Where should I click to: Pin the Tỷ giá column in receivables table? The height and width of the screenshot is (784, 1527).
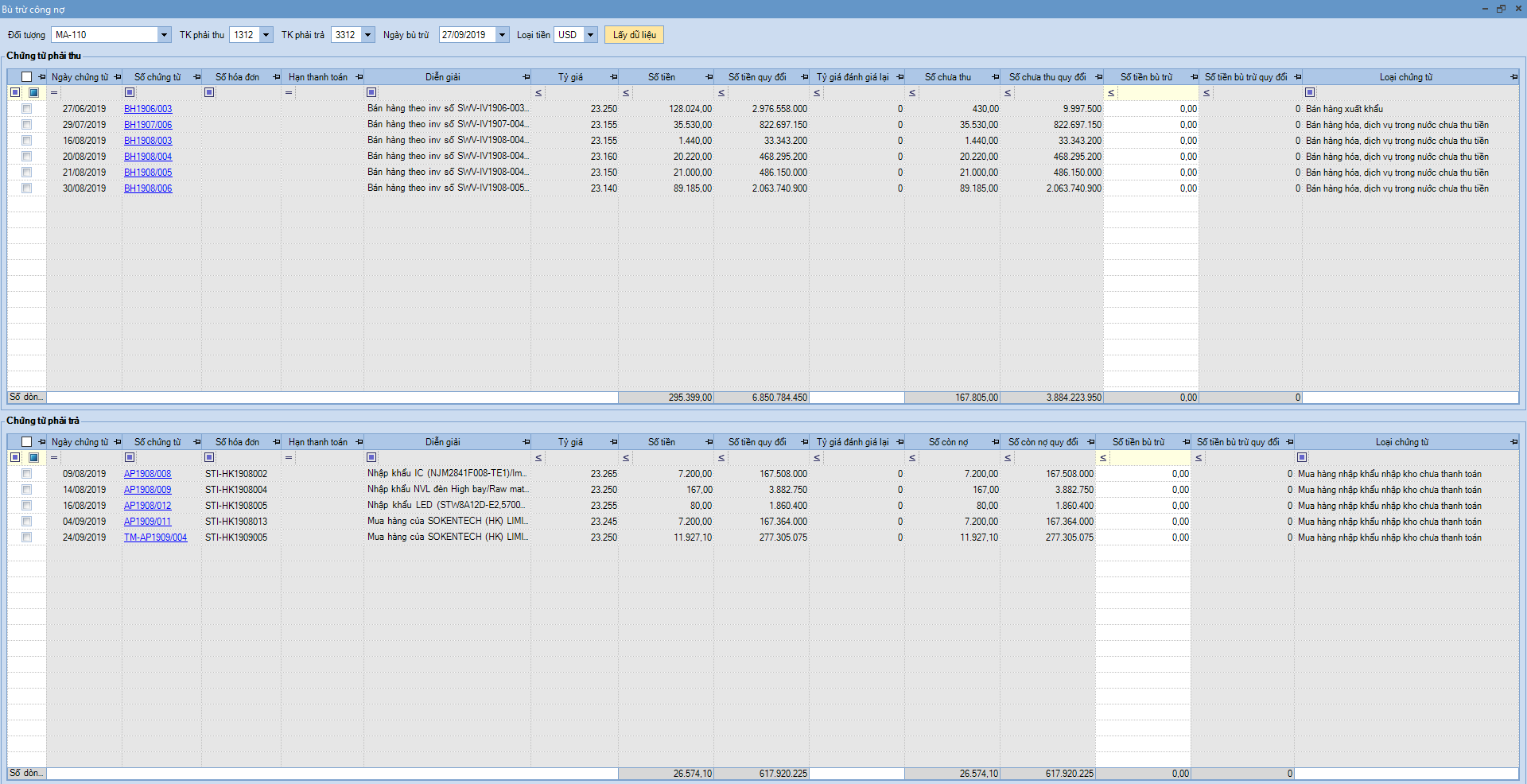coord(613,77)
